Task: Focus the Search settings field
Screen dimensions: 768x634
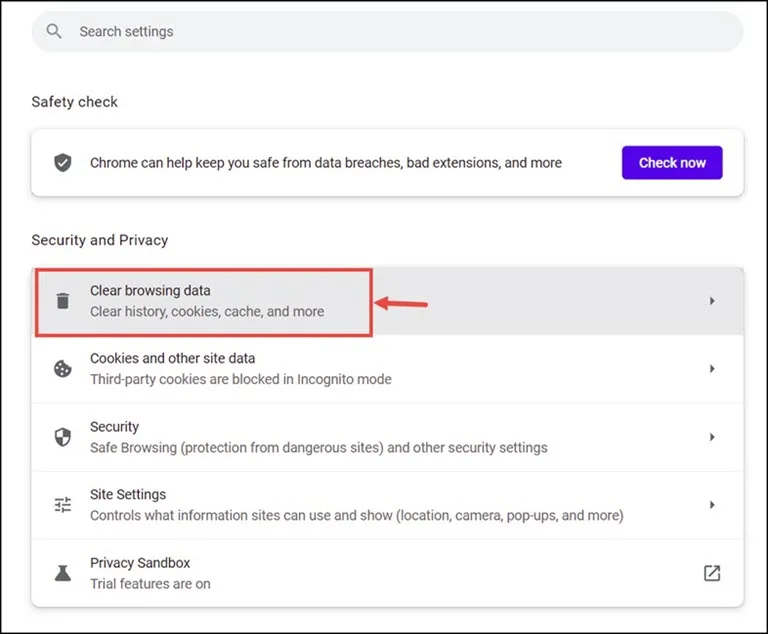Action: click(387, 31)
